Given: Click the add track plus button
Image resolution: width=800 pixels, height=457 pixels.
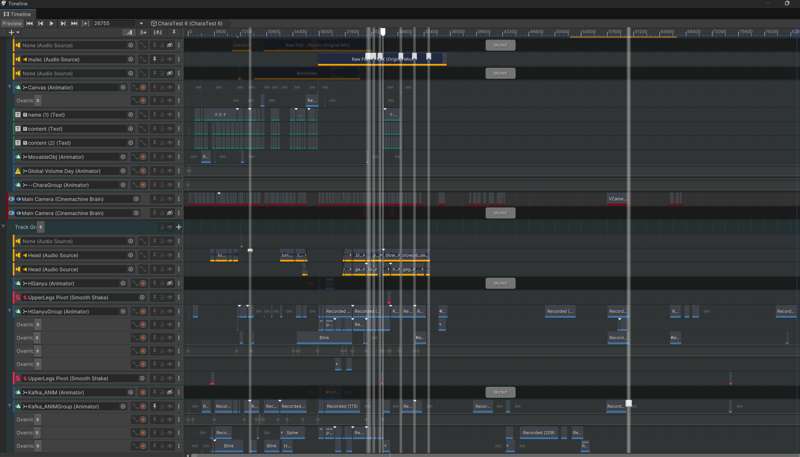Looking at the screenshot, I should pyautogui.click(x=11, y=32).
